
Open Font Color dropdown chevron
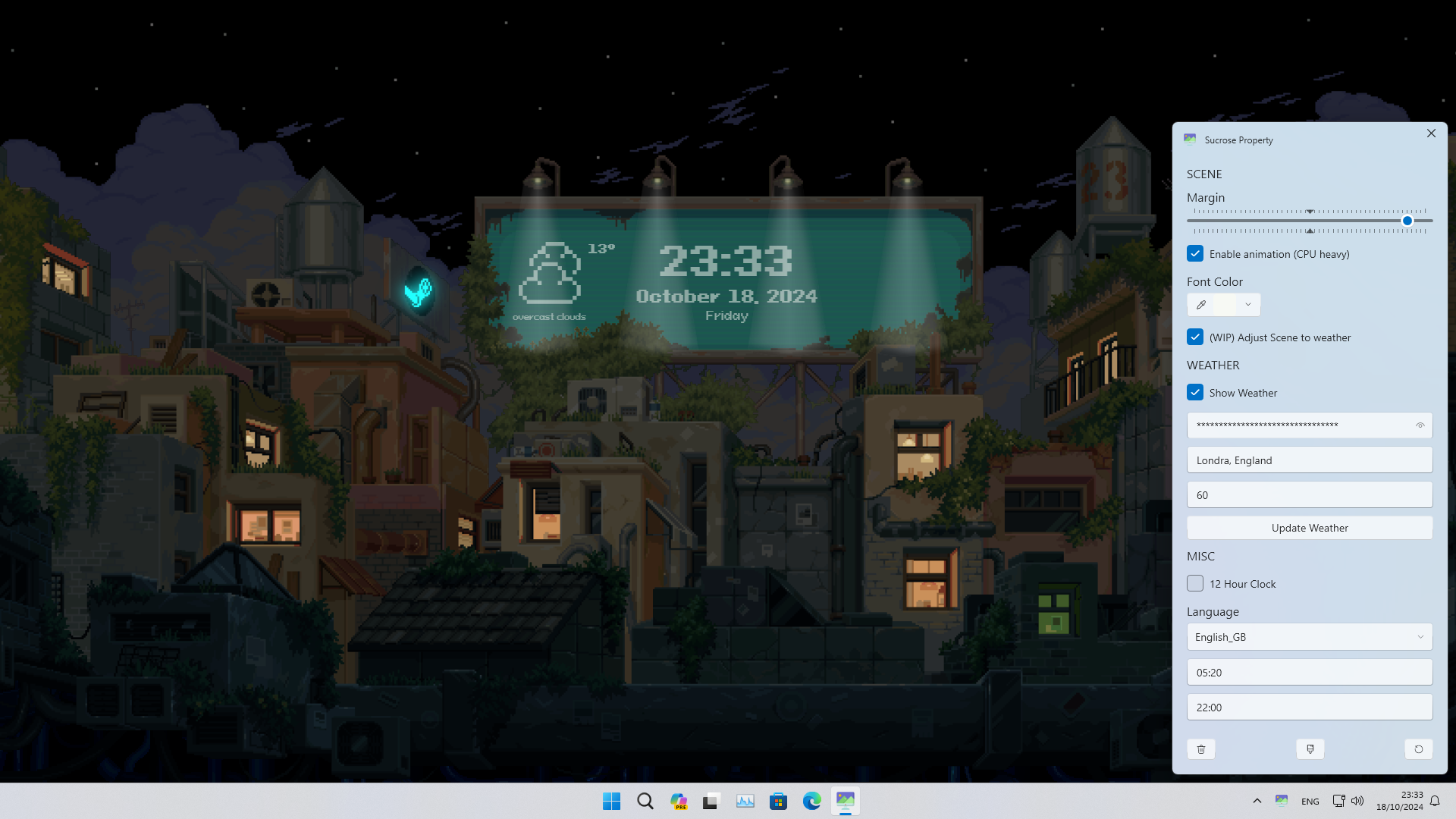pyautogui.click(x=1248, y=305)
